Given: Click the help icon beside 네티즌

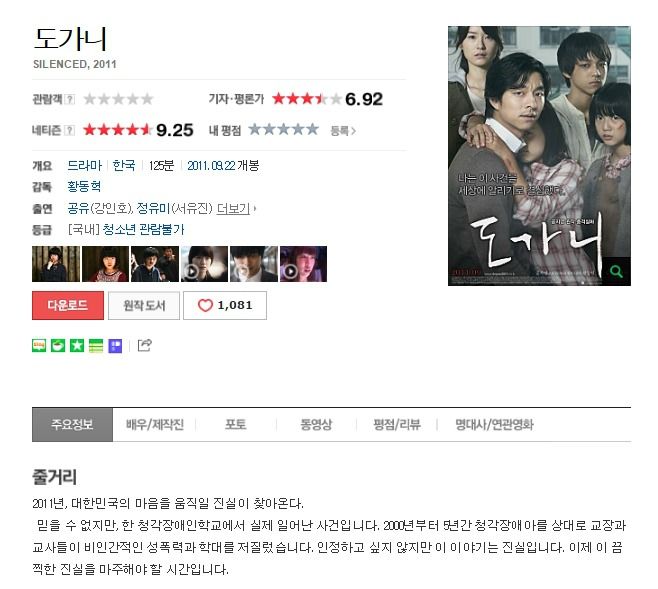Looking at the screenshot, I should click(70, 130).
